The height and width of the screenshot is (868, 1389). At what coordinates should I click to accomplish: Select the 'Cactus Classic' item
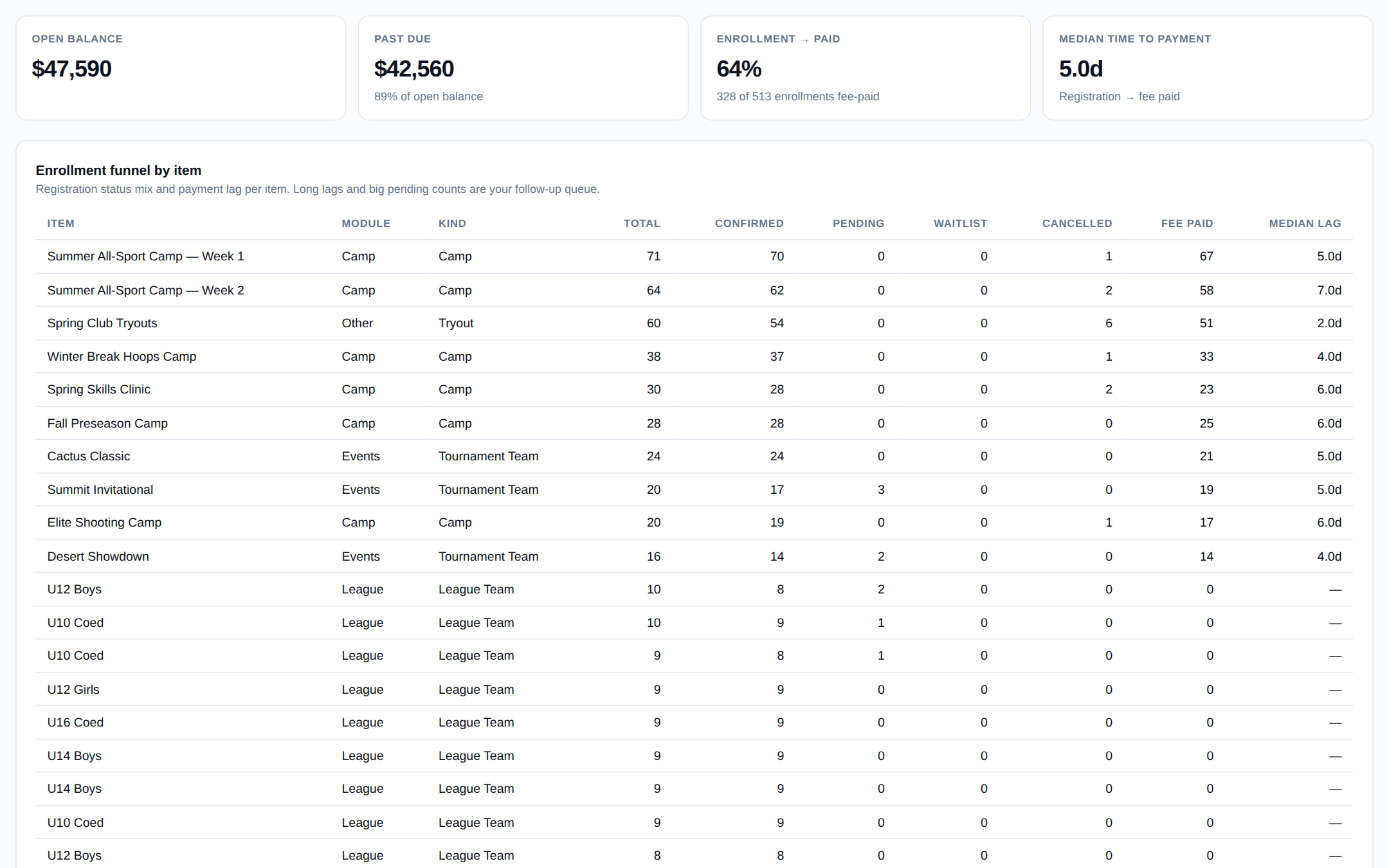89,457
